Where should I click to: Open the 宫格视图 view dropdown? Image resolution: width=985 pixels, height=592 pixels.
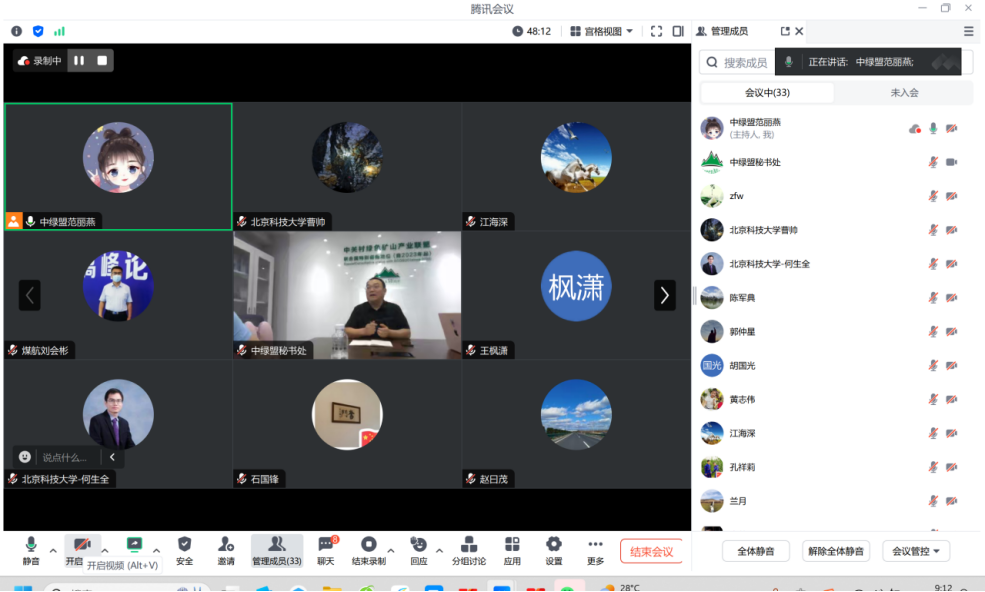(x=602, y=31)
